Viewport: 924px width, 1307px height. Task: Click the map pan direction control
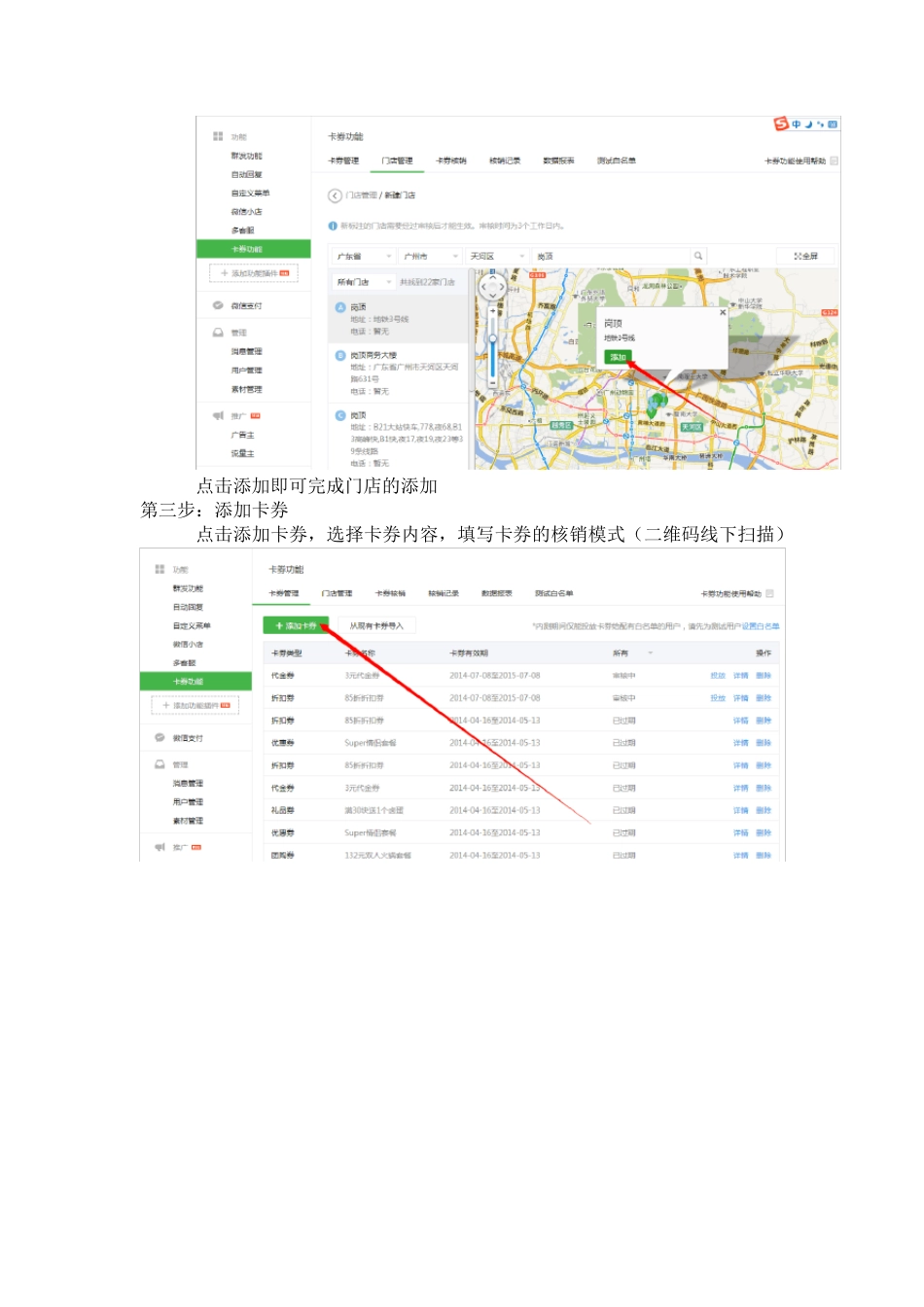tap(492, 287)
